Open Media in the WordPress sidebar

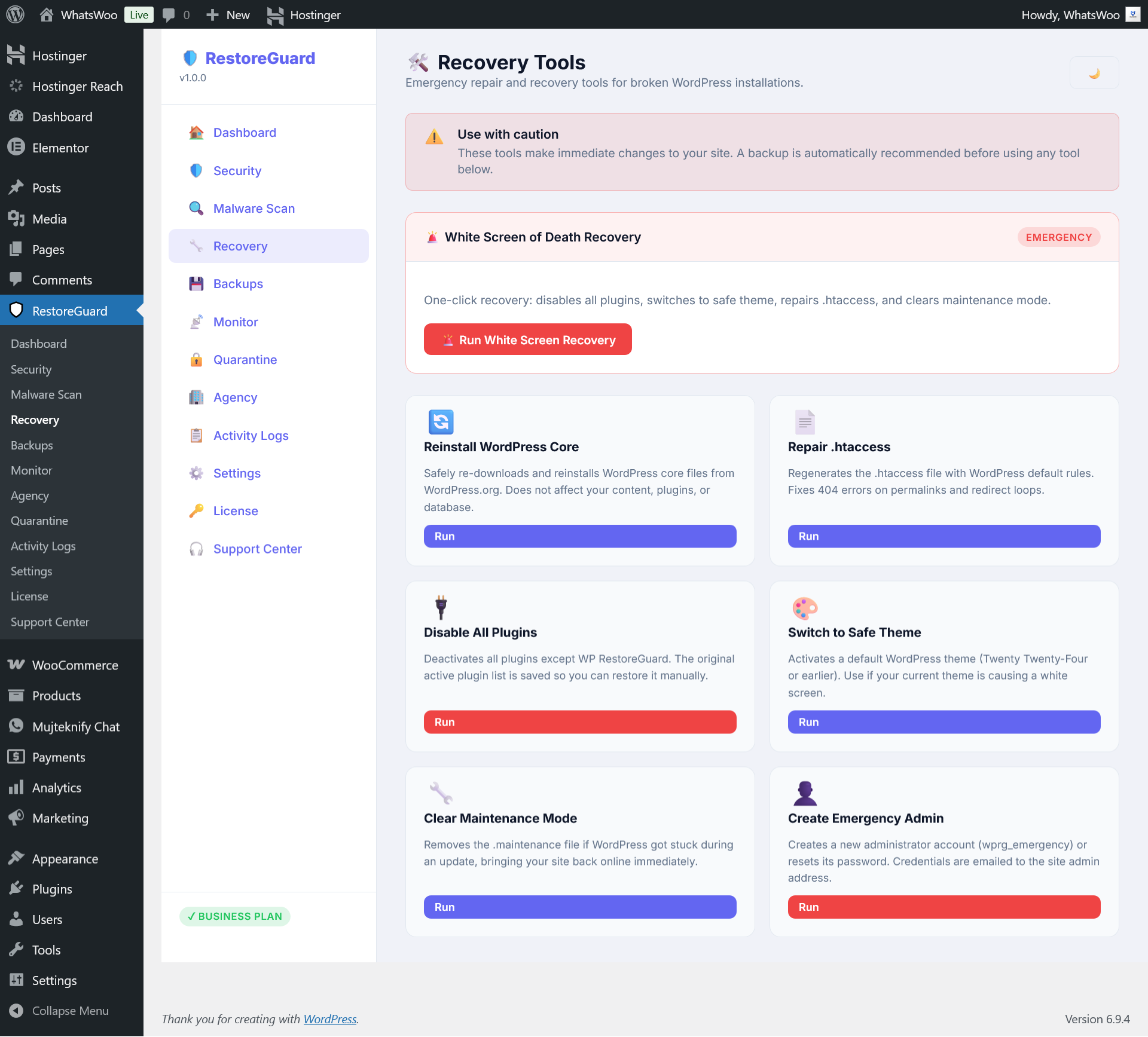[x=72, y=219]
